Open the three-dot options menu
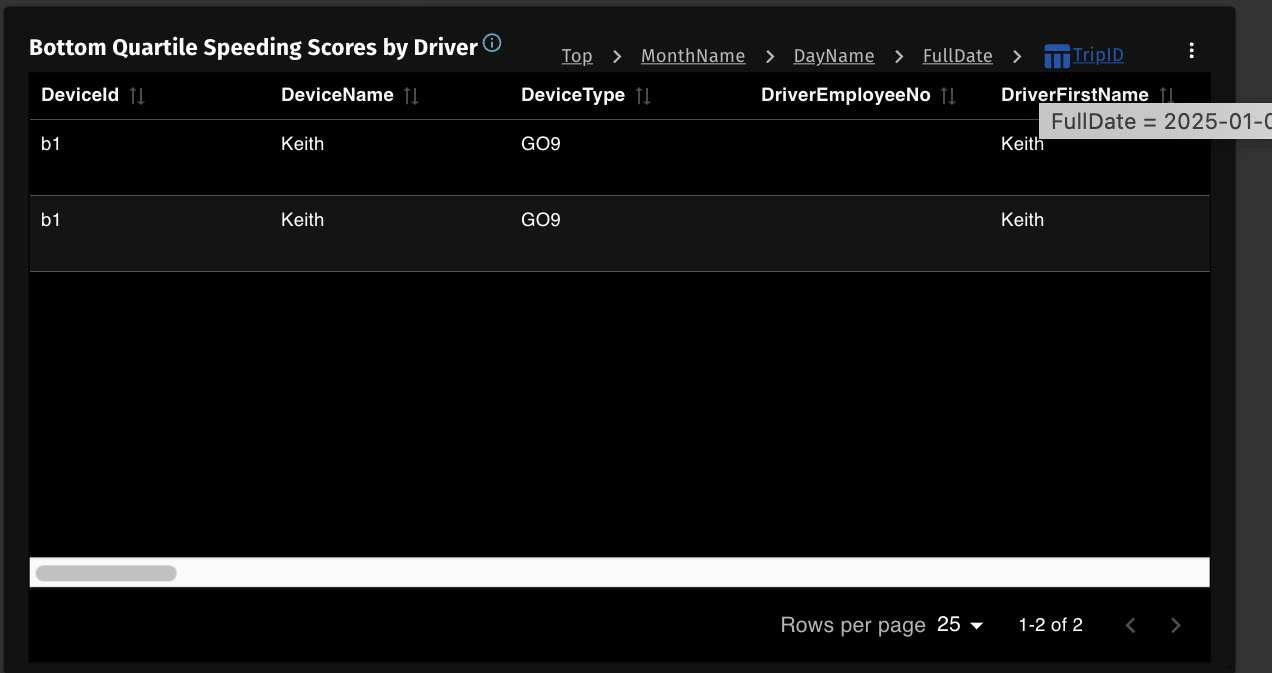The image size is (1272, 673). [1190, 51]
